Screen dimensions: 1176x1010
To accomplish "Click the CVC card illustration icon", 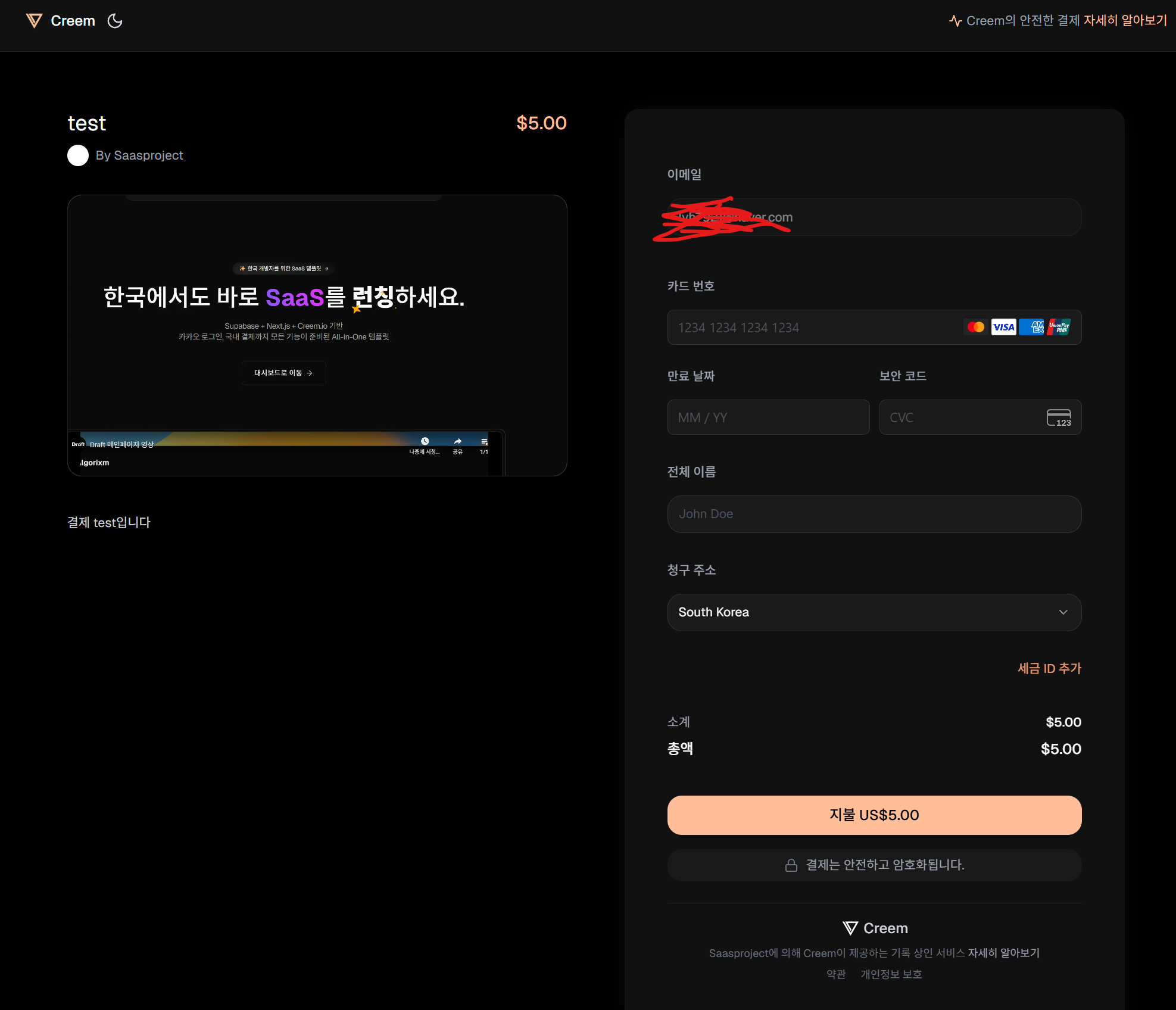I will [x=1059, y=417].
